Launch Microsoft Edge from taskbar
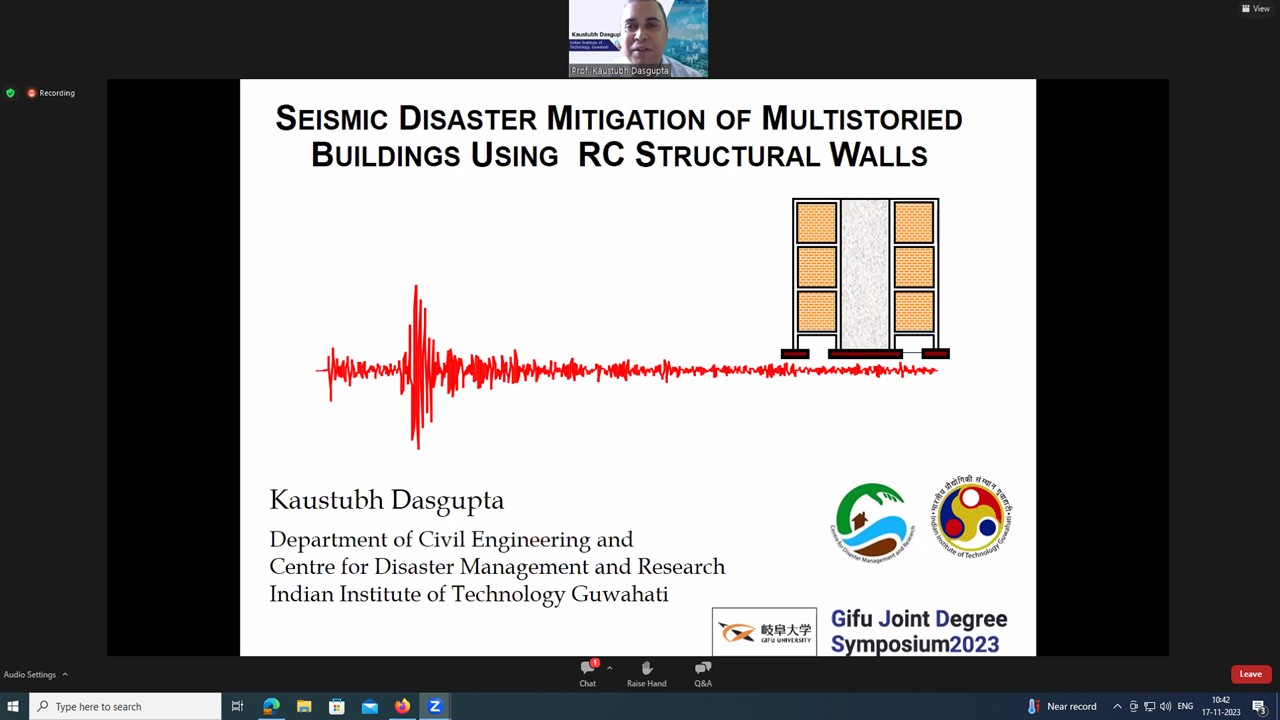Viewport: 1280px width, 720px height. click(271, 706)
